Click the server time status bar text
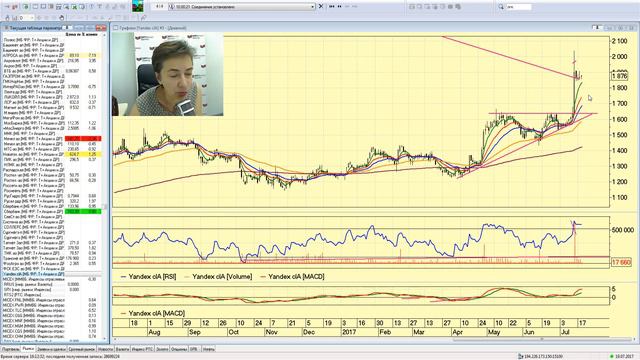 pos(60,357)
